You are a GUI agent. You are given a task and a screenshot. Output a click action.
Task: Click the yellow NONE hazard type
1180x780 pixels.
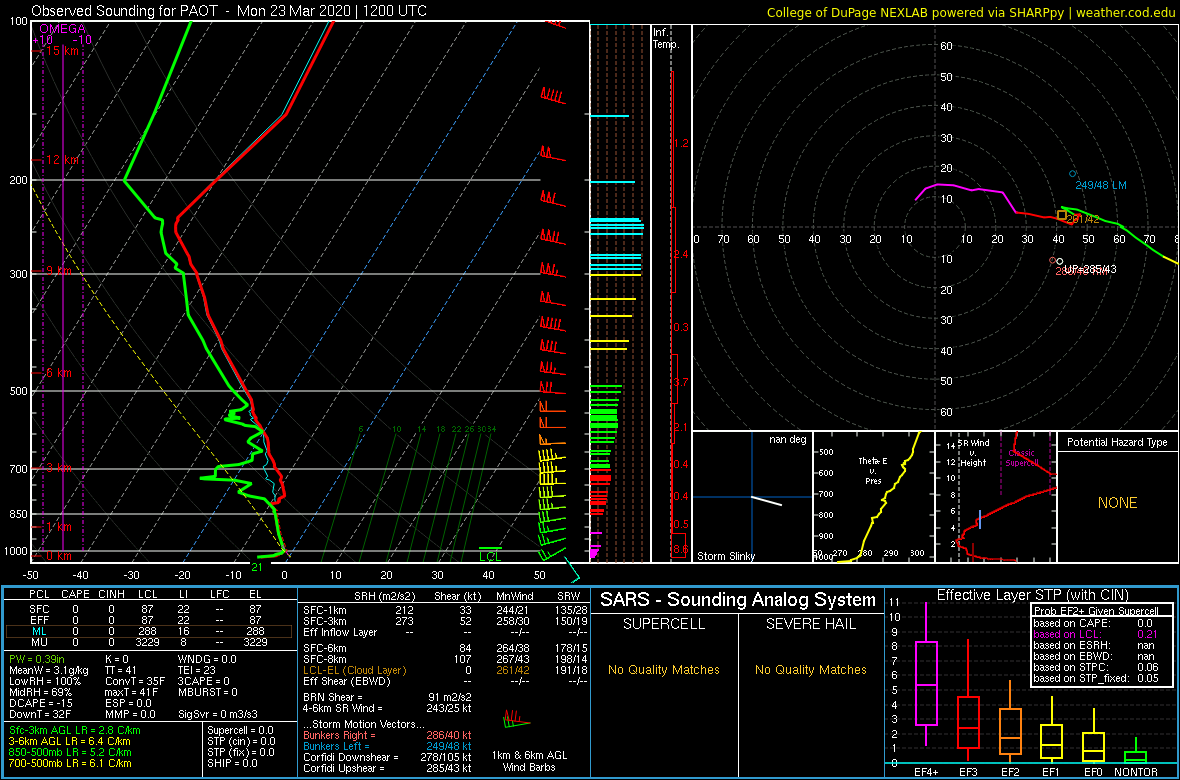pyautogui.click(x=1117, y=503)
